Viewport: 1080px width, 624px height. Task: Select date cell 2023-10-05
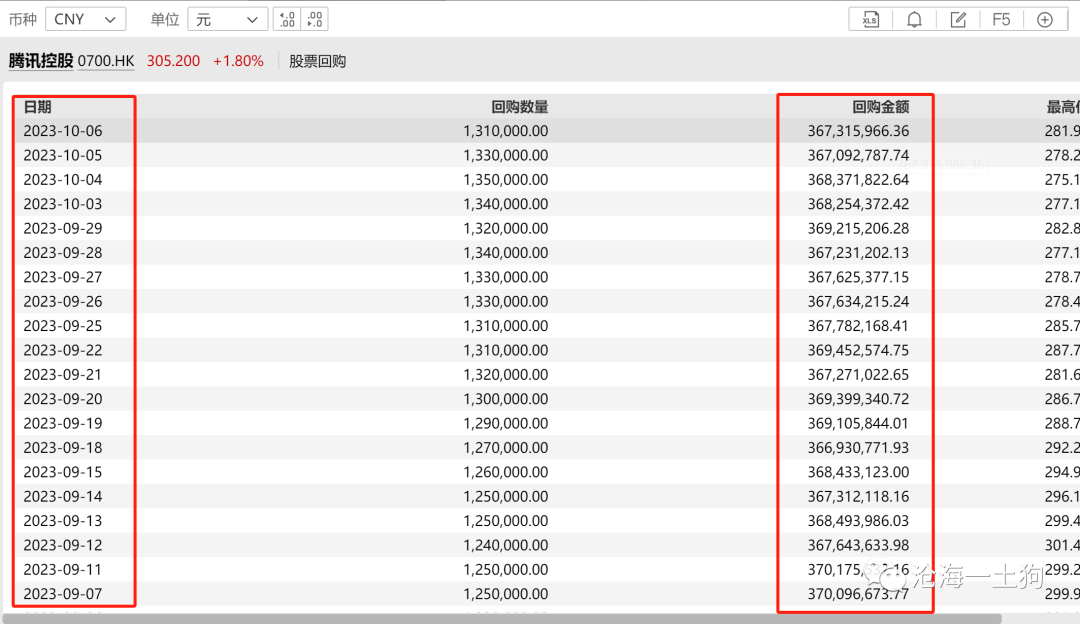pyautogui.click(x=63, y=155)
